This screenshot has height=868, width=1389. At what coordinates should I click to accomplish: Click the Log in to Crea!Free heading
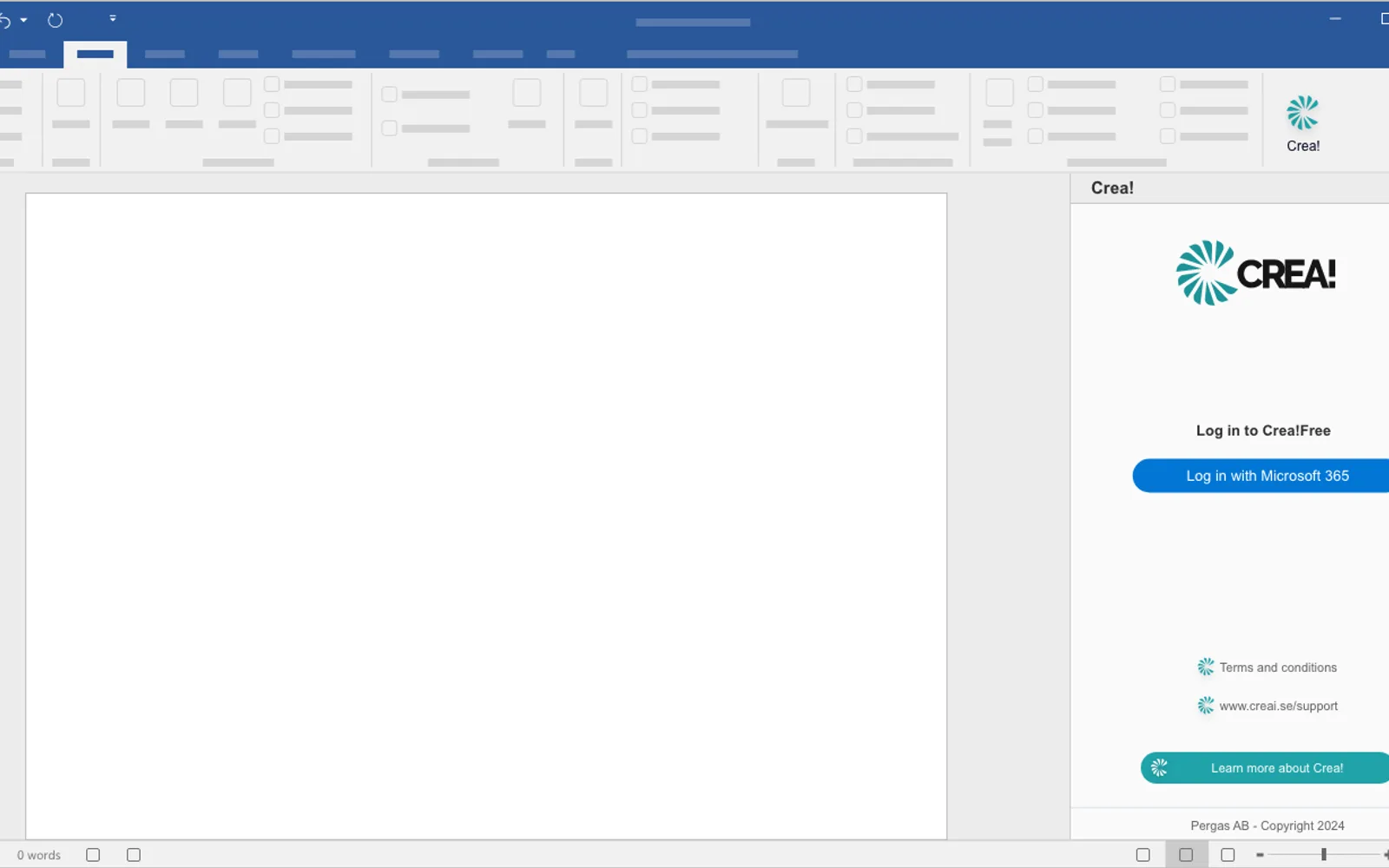(x=1263, y=431)
